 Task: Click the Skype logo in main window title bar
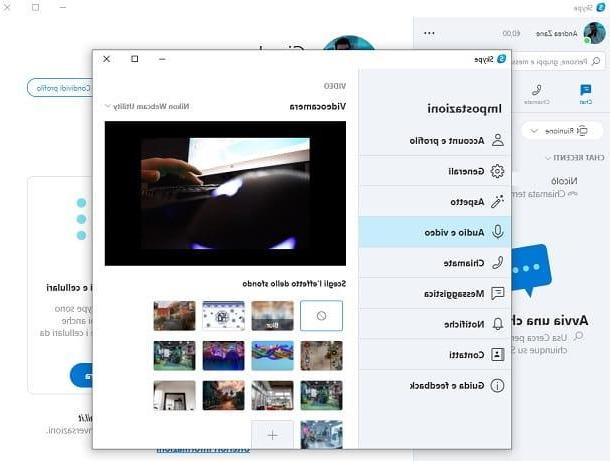point(601,7)
